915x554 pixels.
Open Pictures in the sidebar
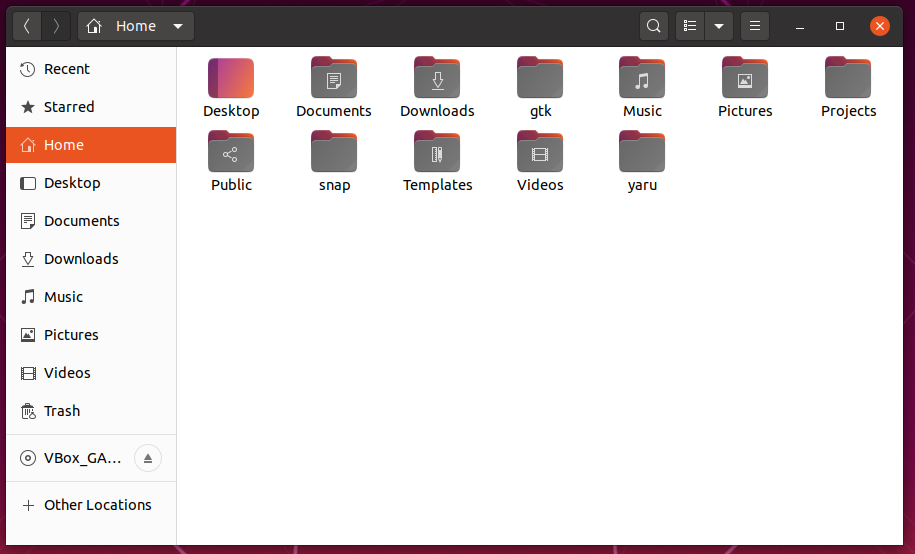click(91, 335)
